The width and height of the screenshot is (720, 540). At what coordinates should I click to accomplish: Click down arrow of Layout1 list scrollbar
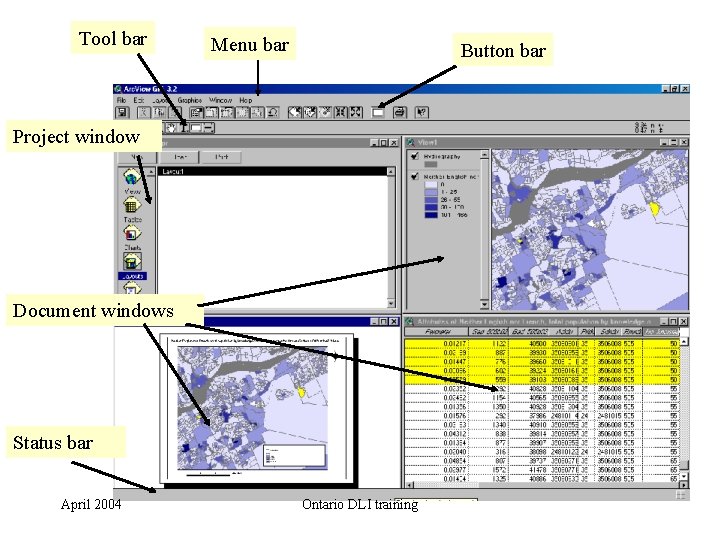391,304
